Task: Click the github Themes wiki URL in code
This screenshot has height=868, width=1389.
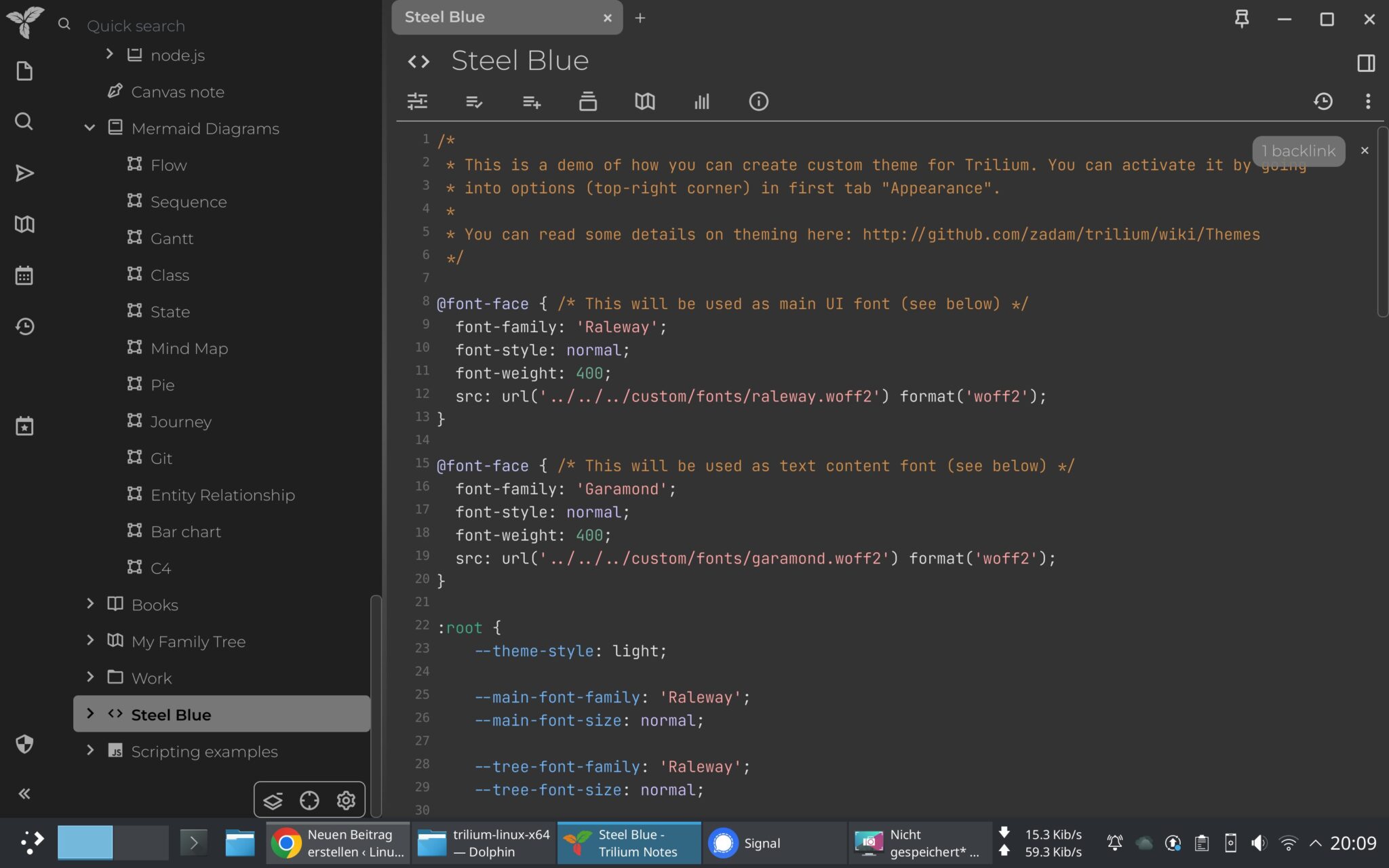Action: (x=1061, y=235)
